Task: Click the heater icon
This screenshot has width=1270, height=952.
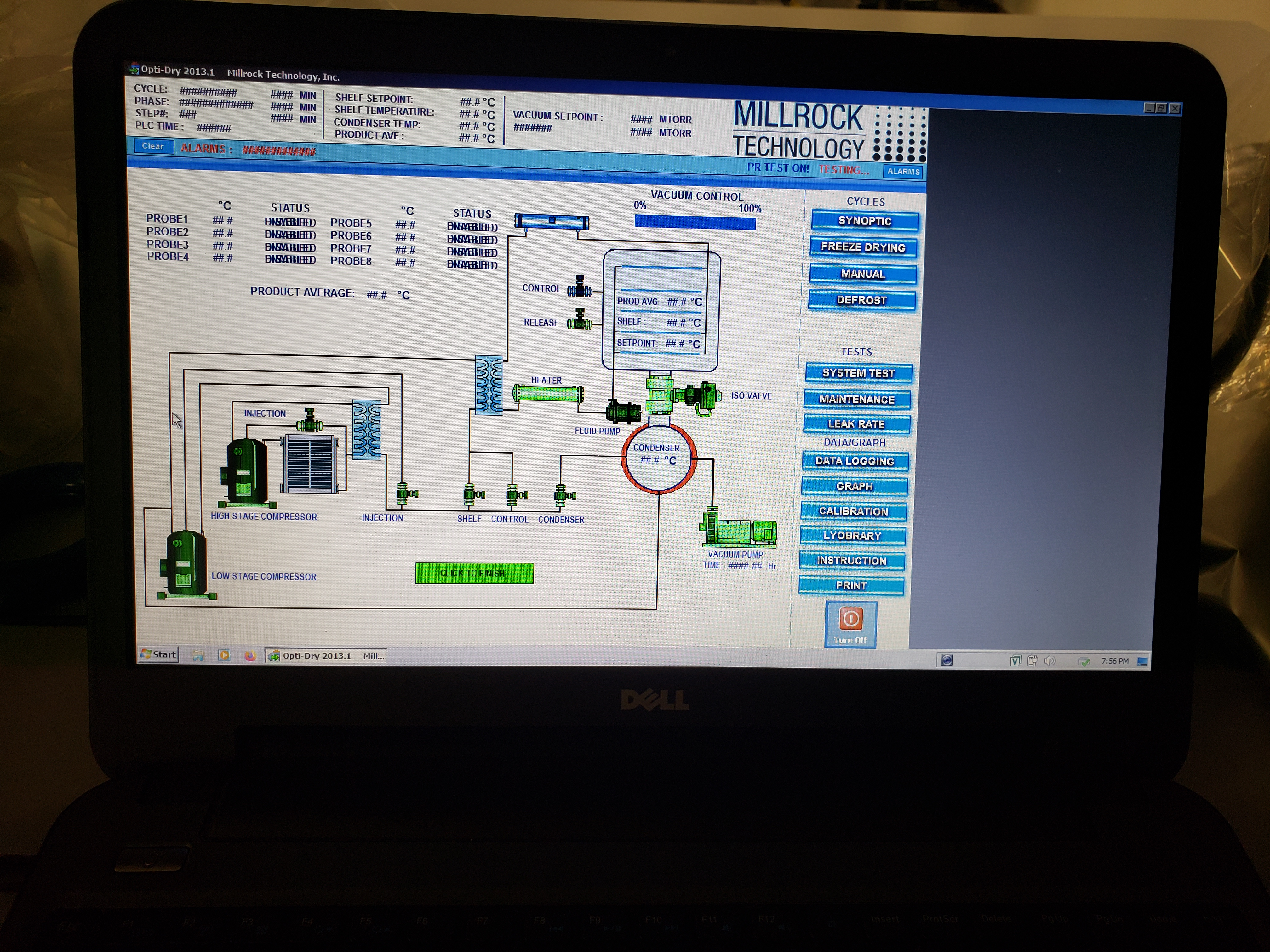Action: click(x=548, y=394)
